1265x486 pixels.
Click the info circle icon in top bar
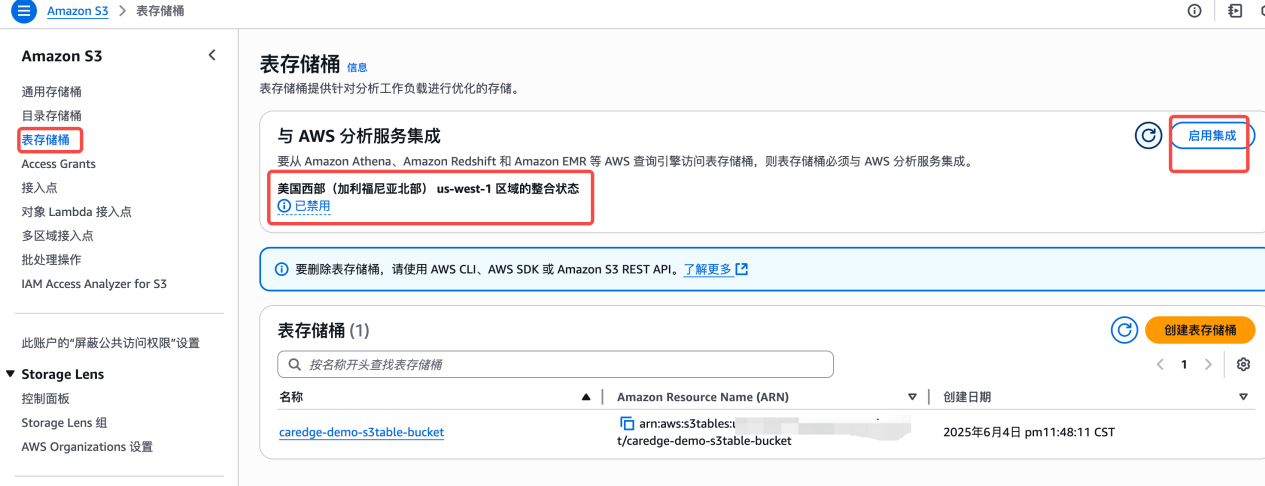(1194, 11)
